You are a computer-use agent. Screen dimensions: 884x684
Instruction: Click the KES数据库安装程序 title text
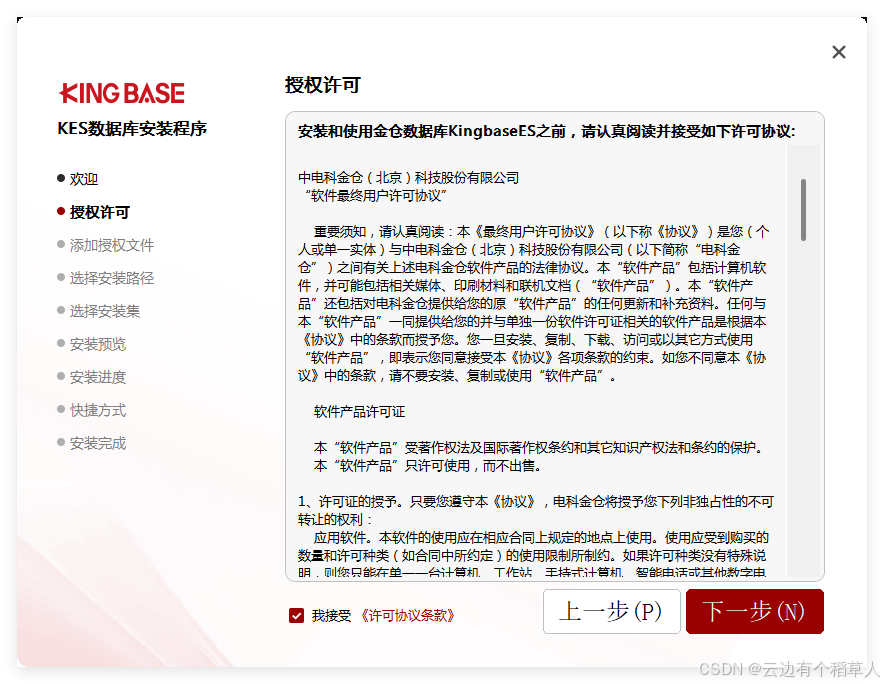(132, 129)
